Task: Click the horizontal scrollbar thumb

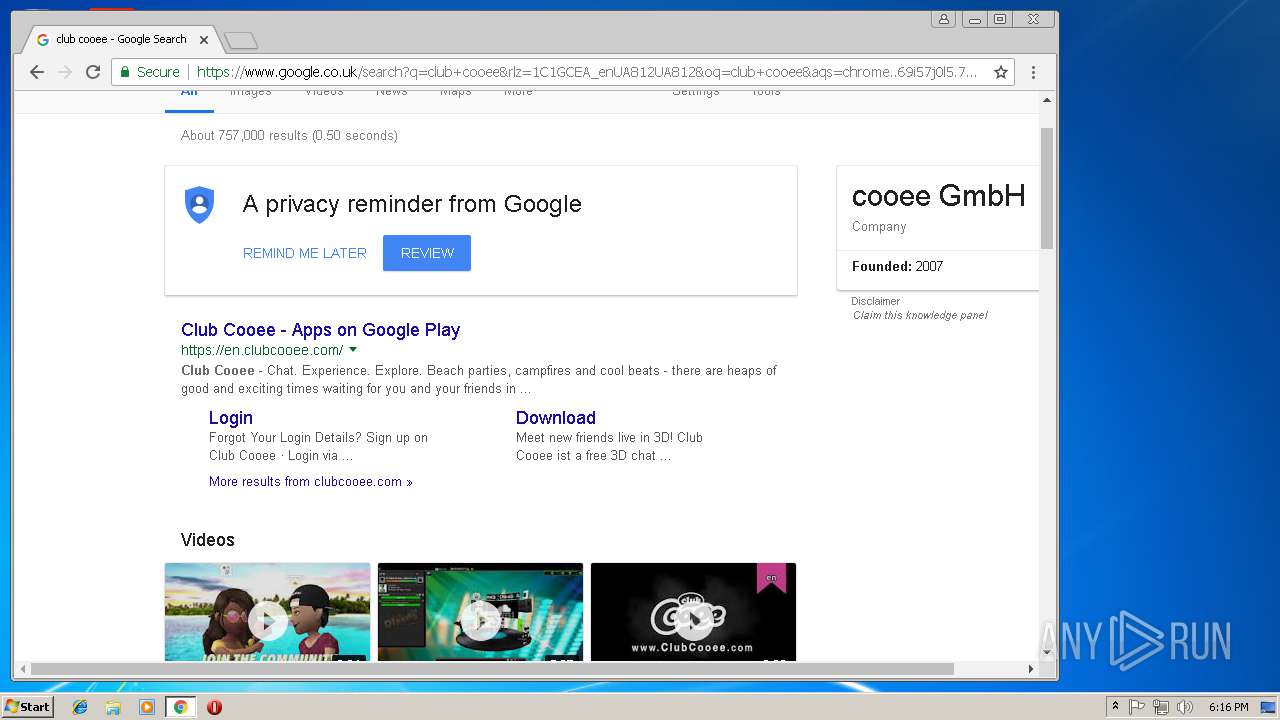Action: (492, 669)
